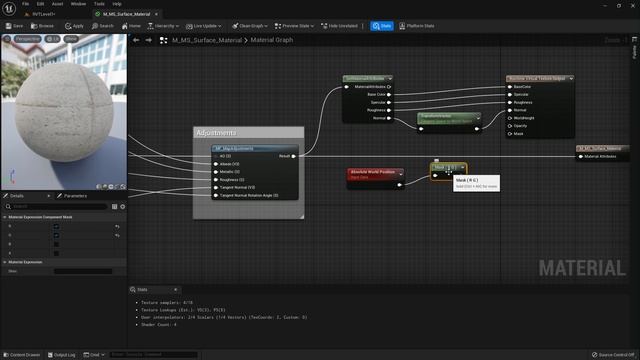Switch to the Parameters panel tab

pos(72,196)
